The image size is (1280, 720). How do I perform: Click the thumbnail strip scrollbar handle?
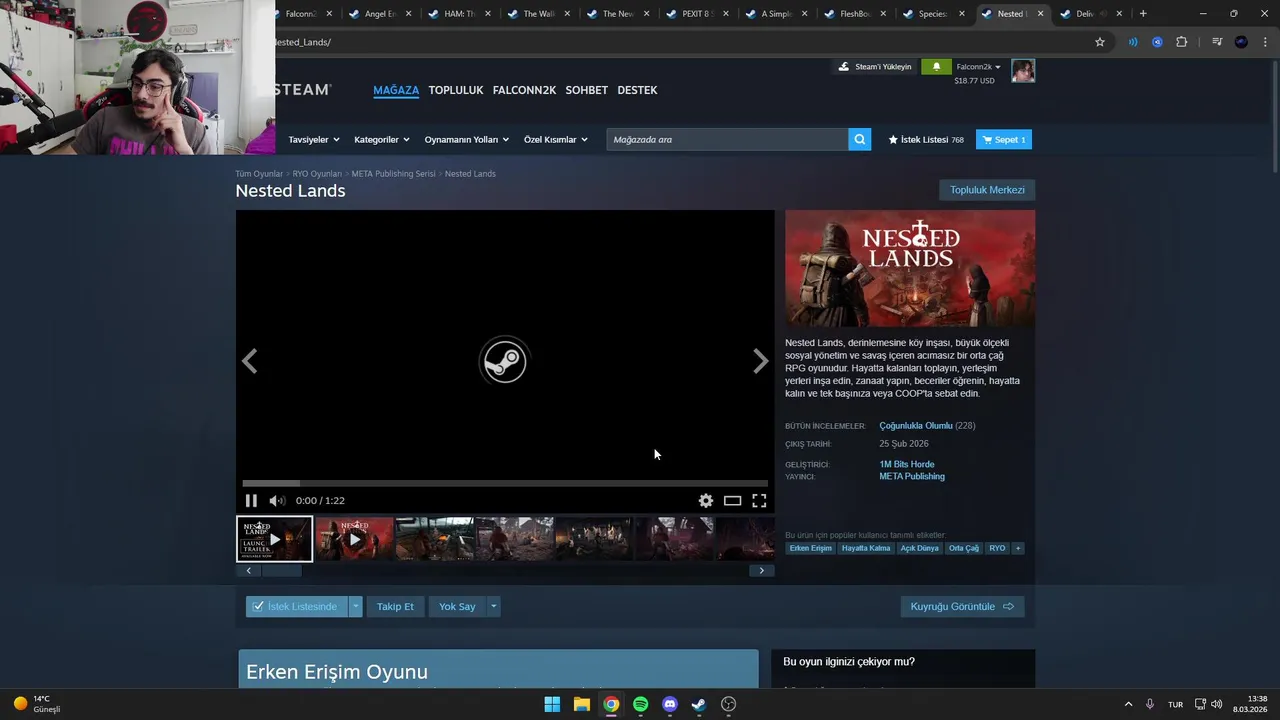(x=281, y=570)
